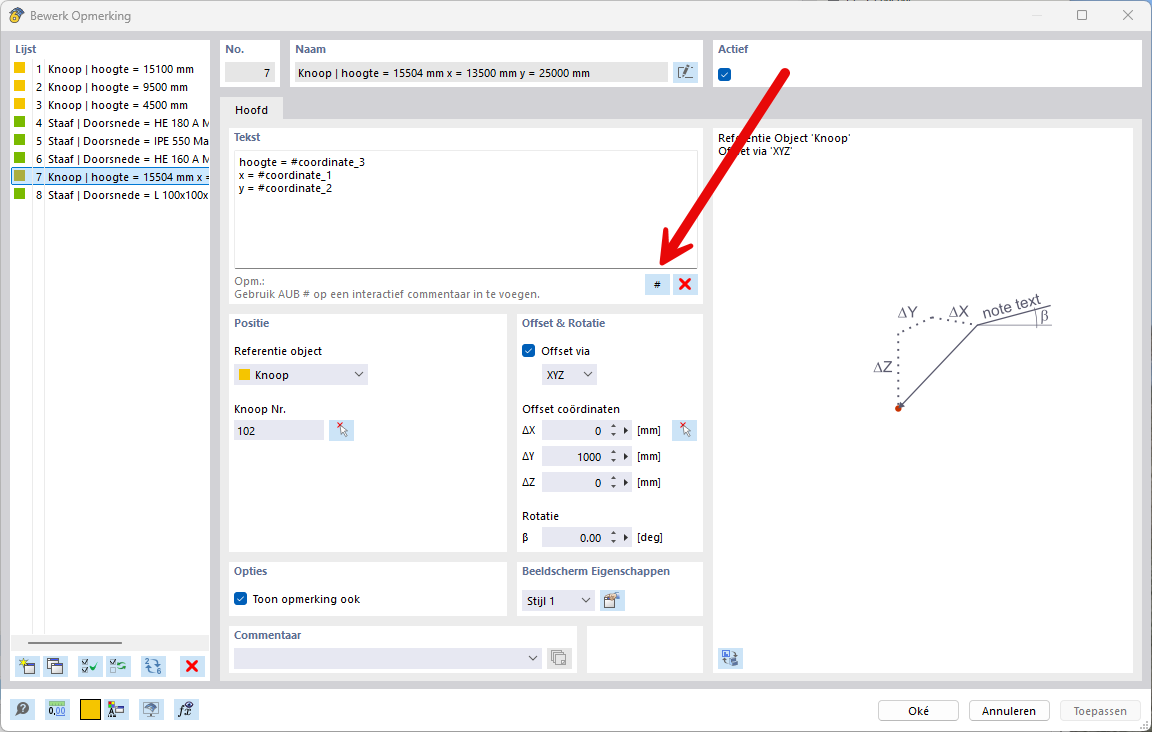
Task: Open the Stijl 1 style dropdown
Action: [558, 601]
